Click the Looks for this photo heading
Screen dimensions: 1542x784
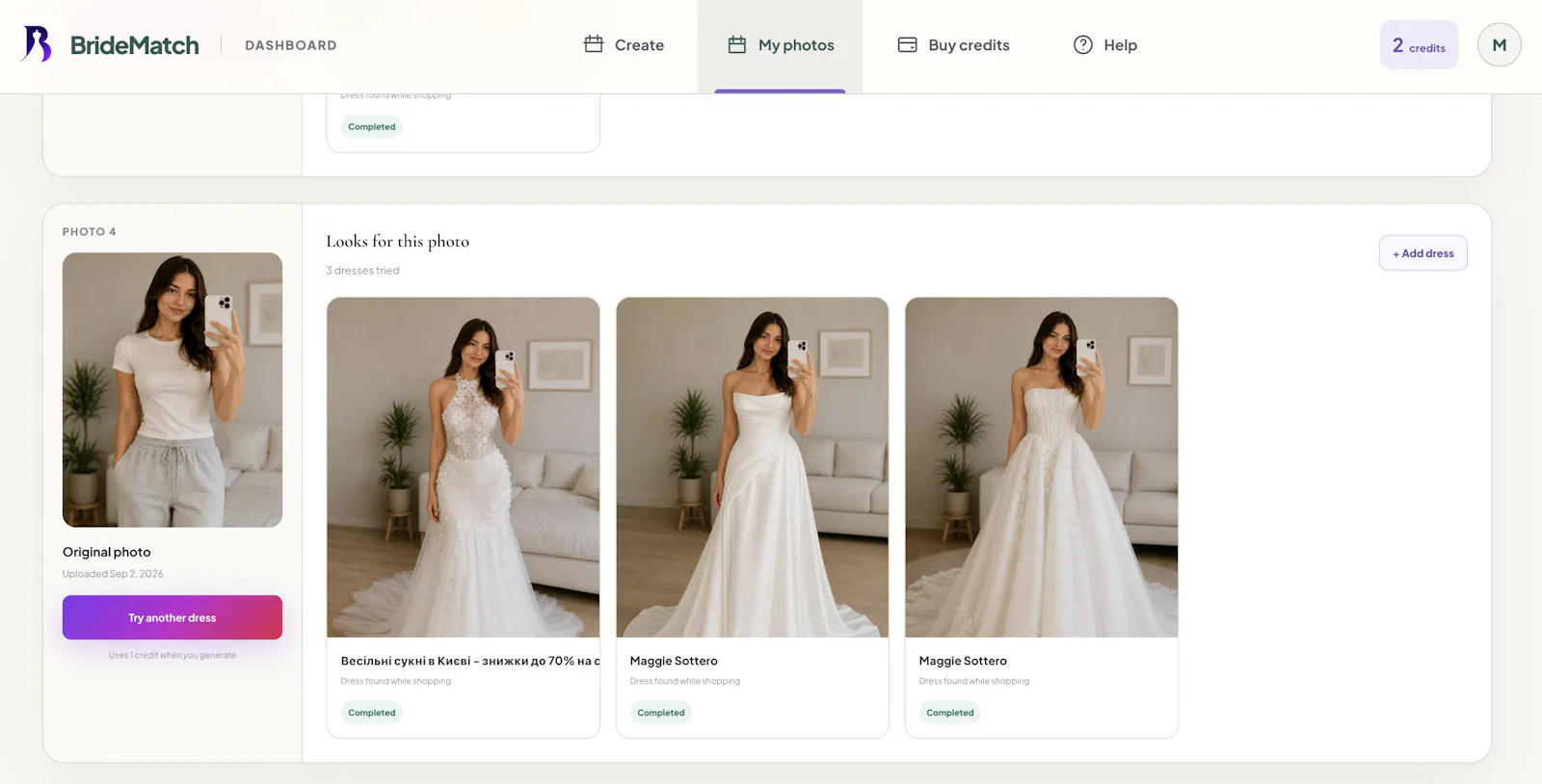(398, 242)
